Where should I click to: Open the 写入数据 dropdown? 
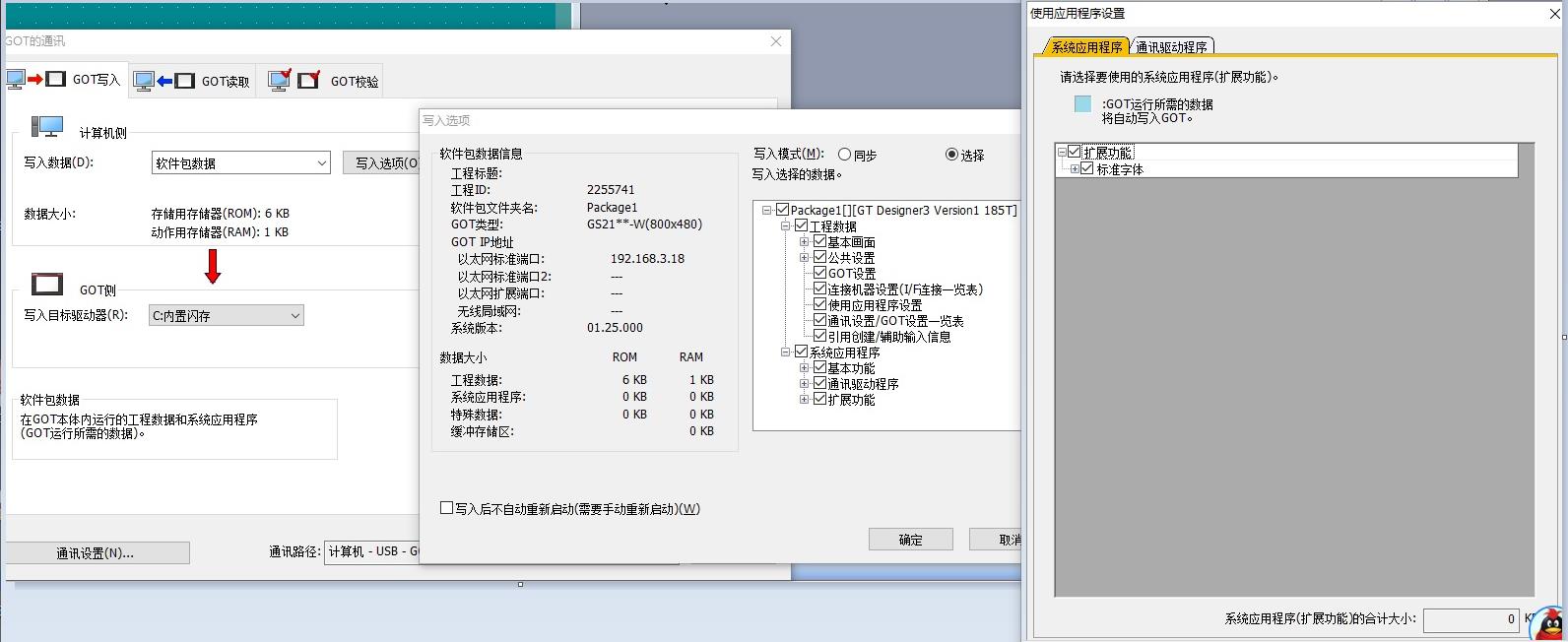(322, 163)
